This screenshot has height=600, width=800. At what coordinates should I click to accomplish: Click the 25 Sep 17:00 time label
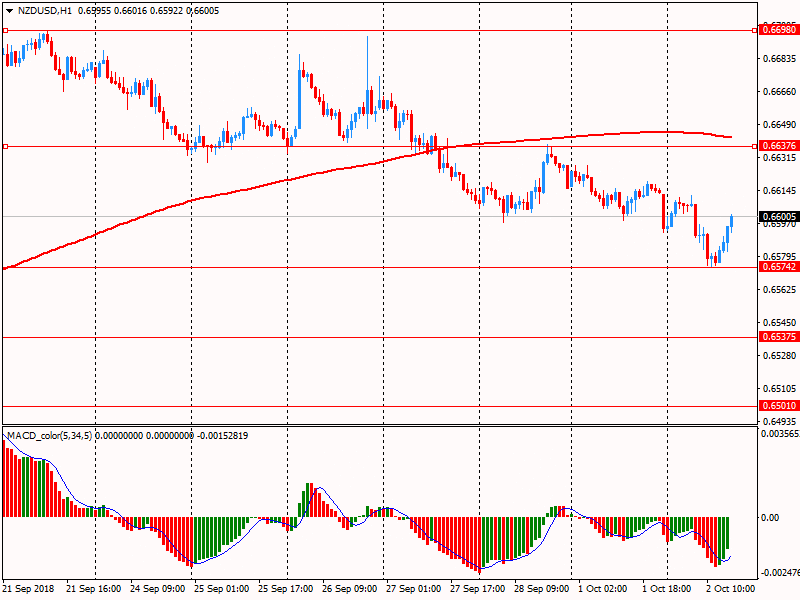(x=286, y=589)
